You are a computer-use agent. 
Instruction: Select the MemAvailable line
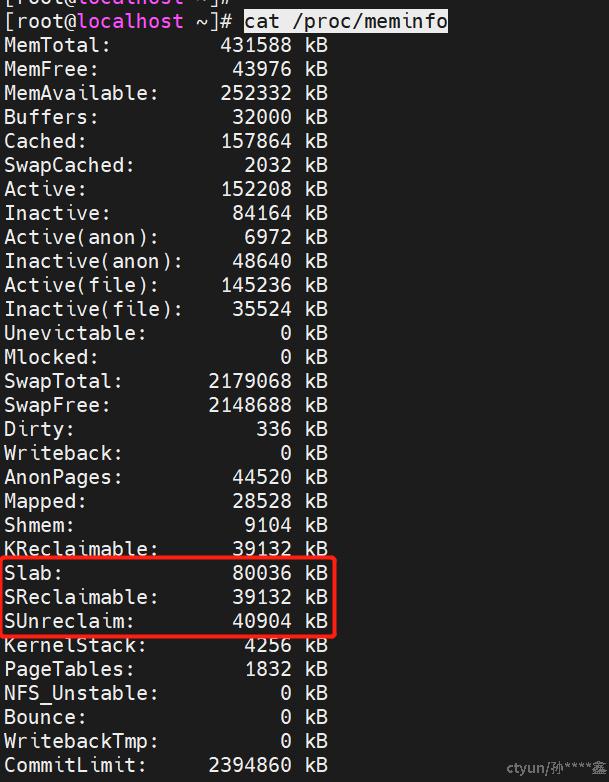tap(165, 93)
